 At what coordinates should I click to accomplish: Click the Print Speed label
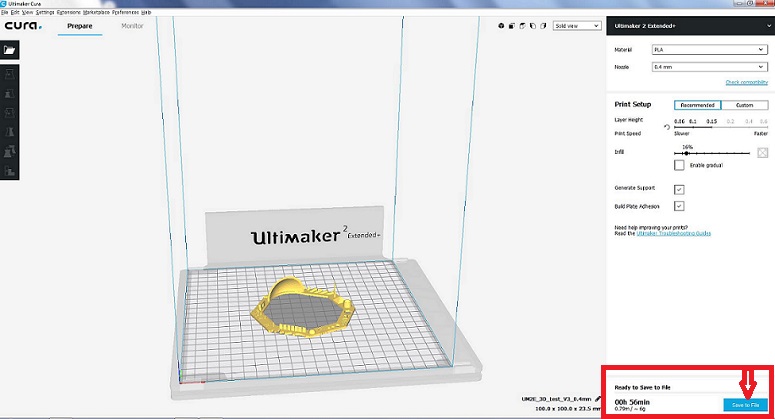[x=628, y=133]
